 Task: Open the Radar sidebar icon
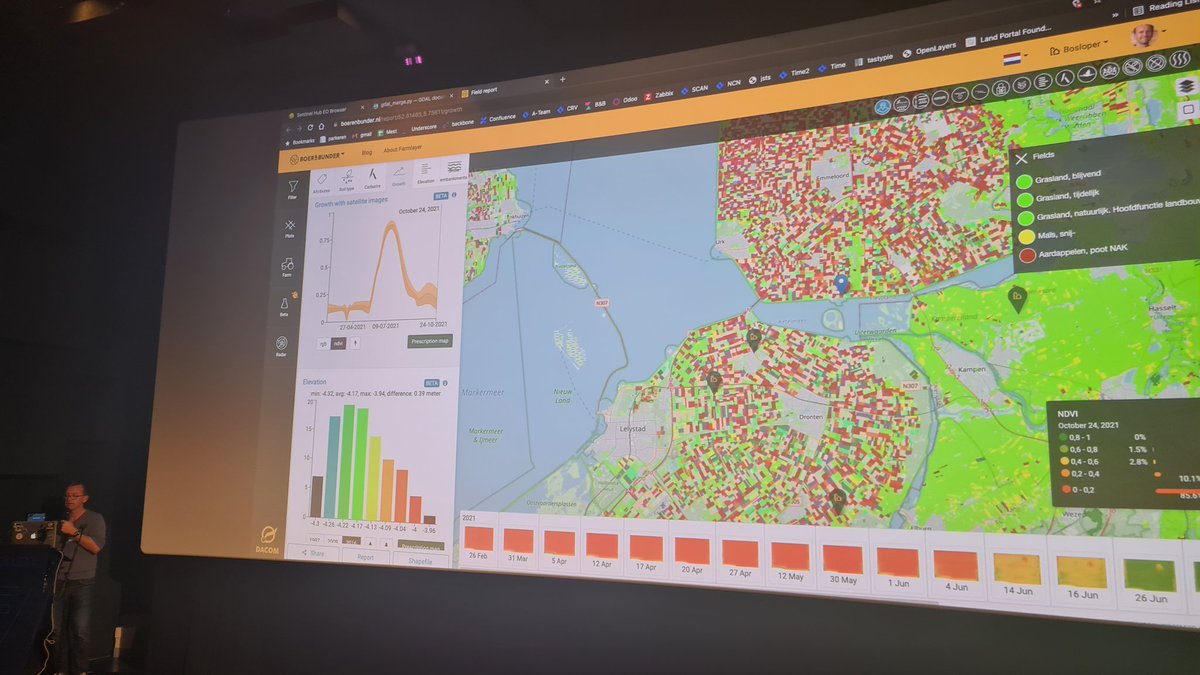[x=281, y=344]
